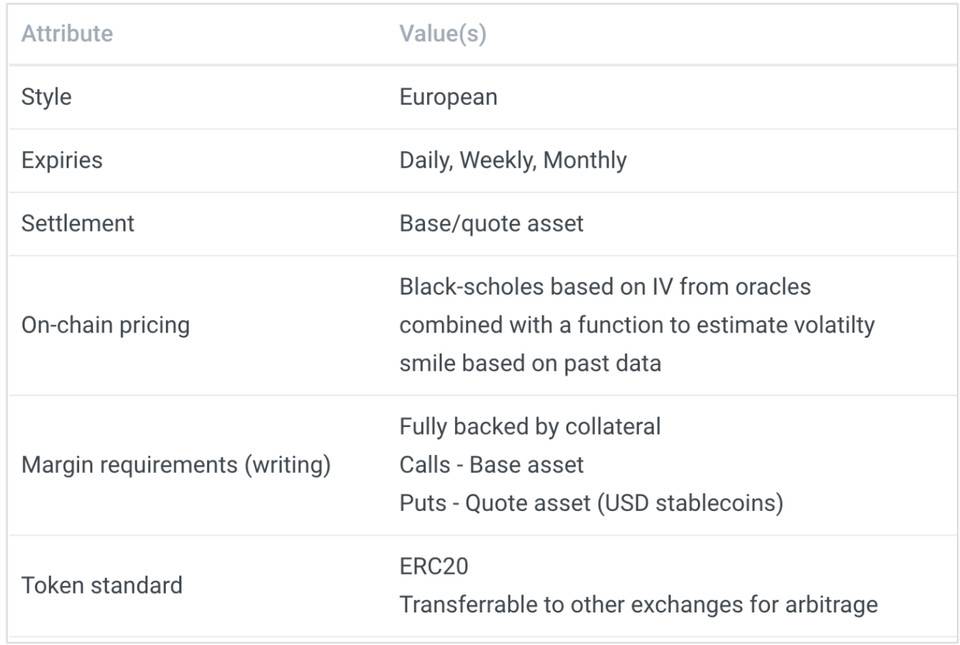The image size is (960, 645).
Task: Click the Black-scholes based on IV line
Action: click(x=605, y=286)
